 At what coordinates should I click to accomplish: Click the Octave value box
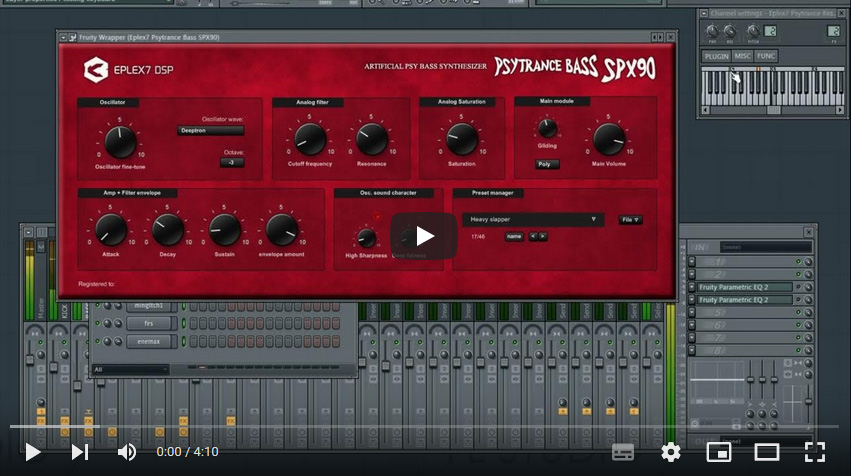[x=232, y=162]
